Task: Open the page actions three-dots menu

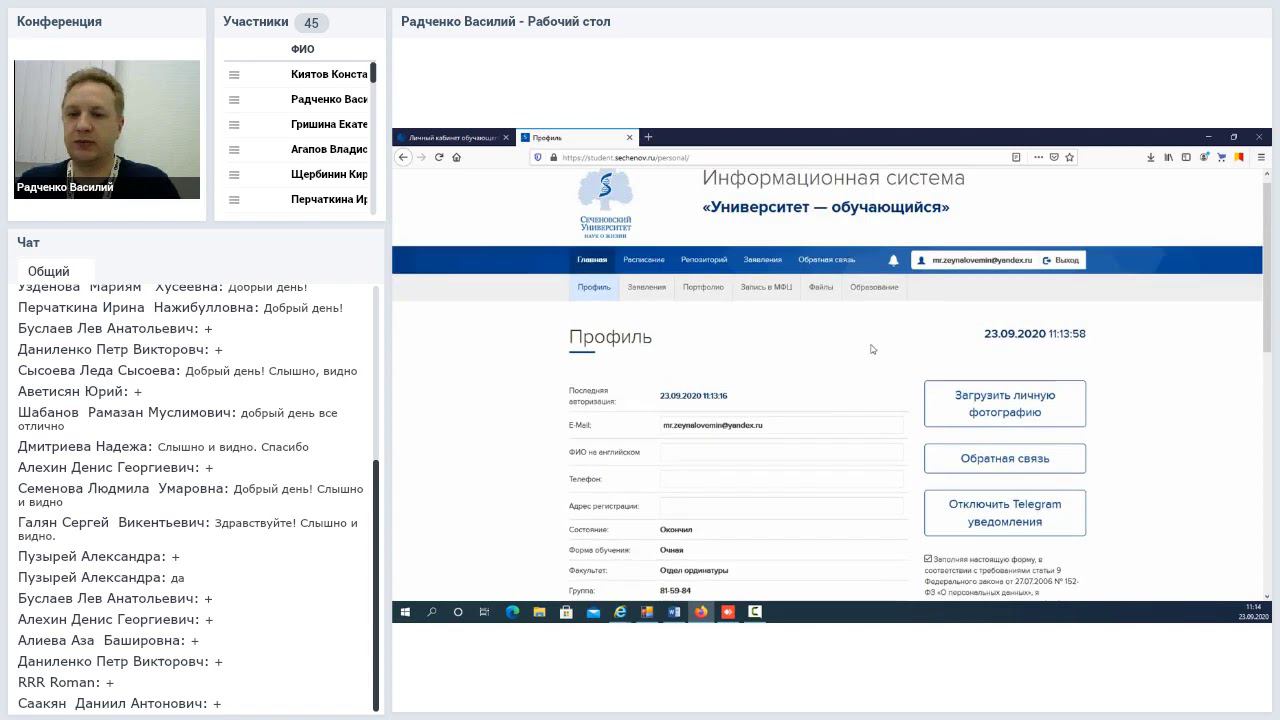Action: pyautogui.click(x=1038, y=157)
